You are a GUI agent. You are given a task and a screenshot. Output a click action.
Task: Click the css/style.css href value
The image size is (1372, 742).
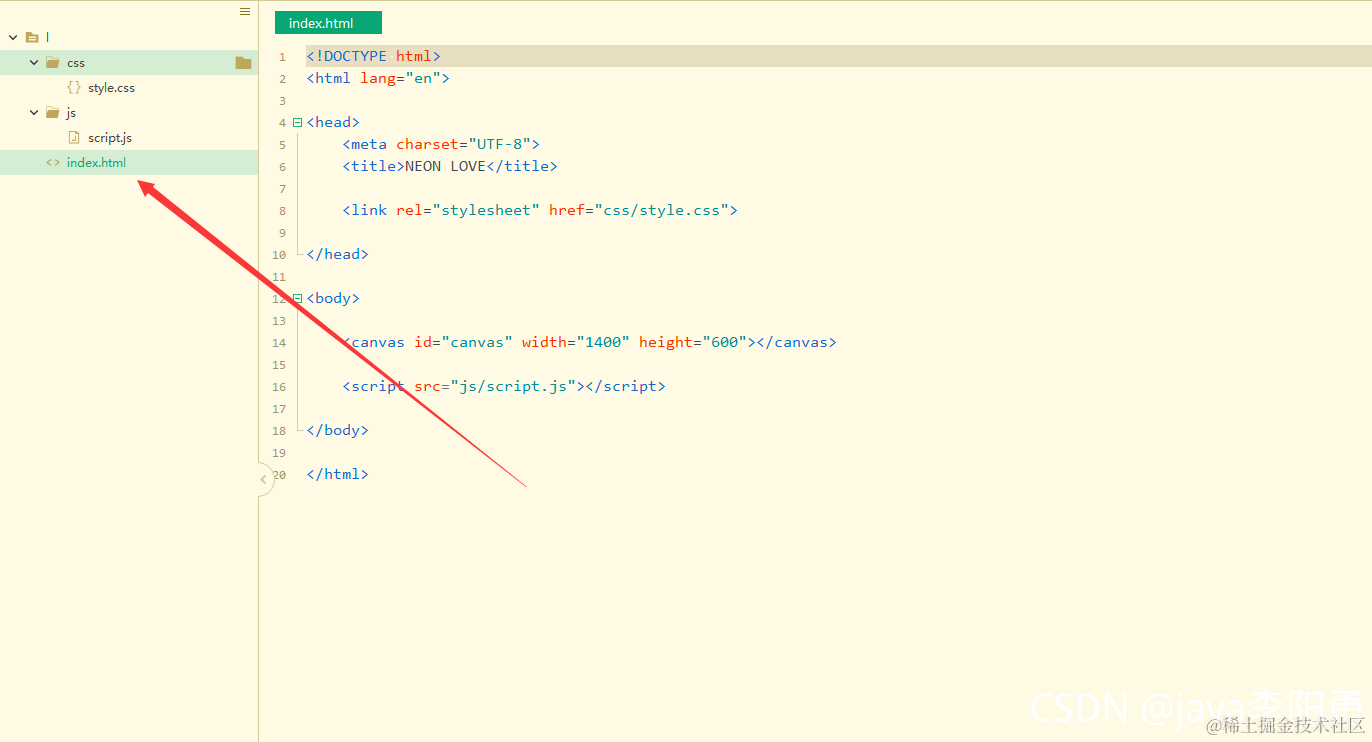point(662,210)
